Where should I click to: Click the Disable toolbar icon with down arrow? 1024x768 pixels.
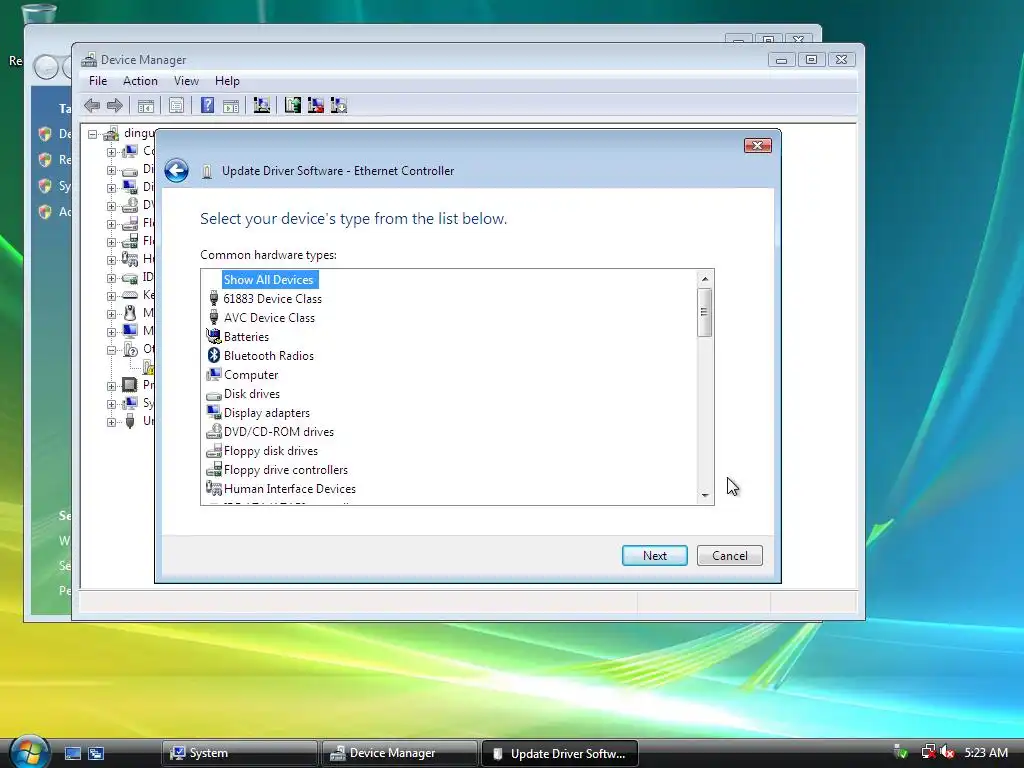click(339, 105)
